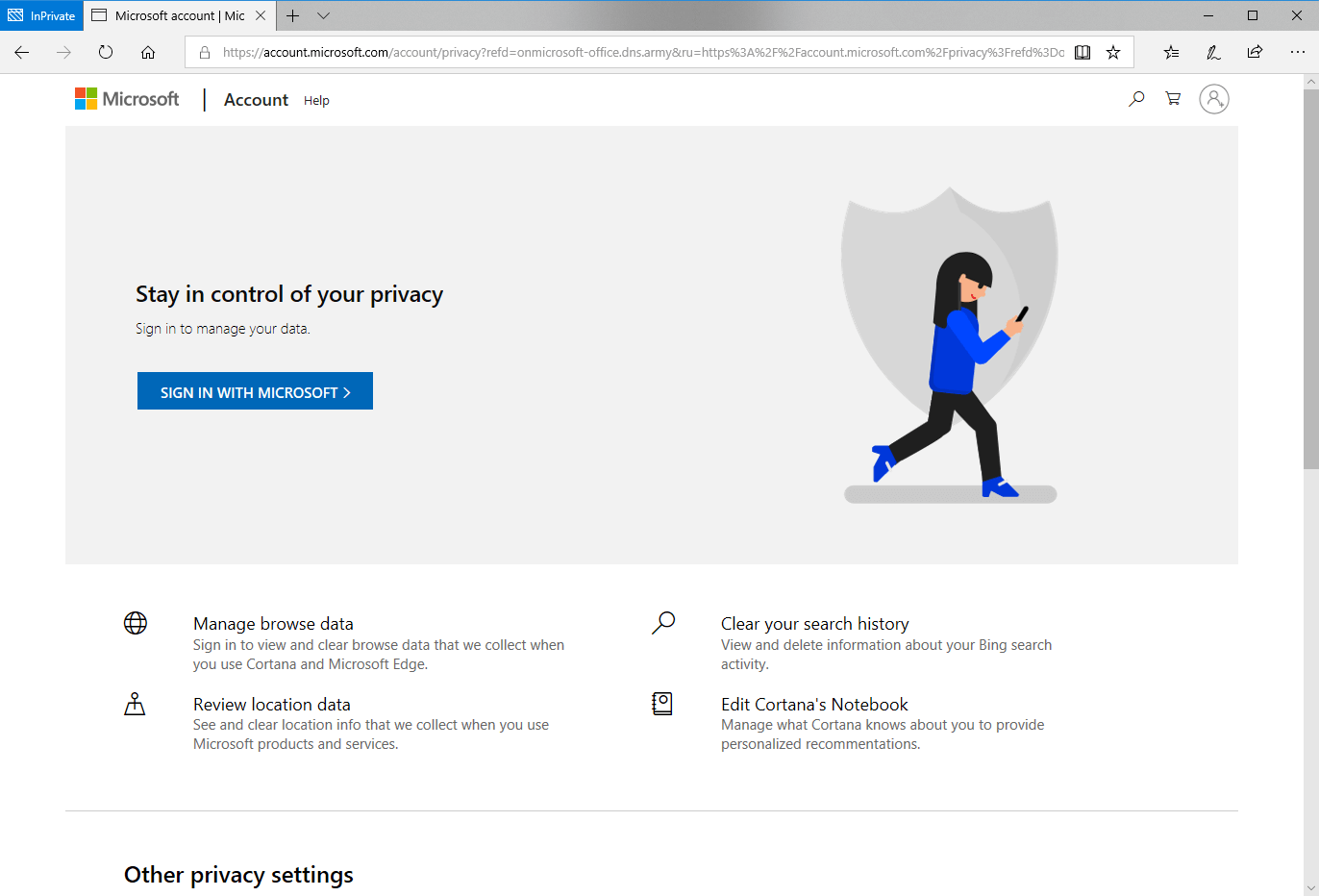
Task: Show tab previews chevron
Action: click(x=324, y=15)
